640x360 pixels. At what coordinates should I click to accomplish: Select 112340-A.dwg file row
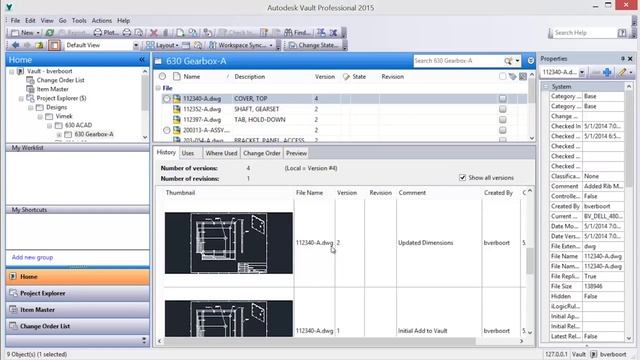tap(341, 99)
